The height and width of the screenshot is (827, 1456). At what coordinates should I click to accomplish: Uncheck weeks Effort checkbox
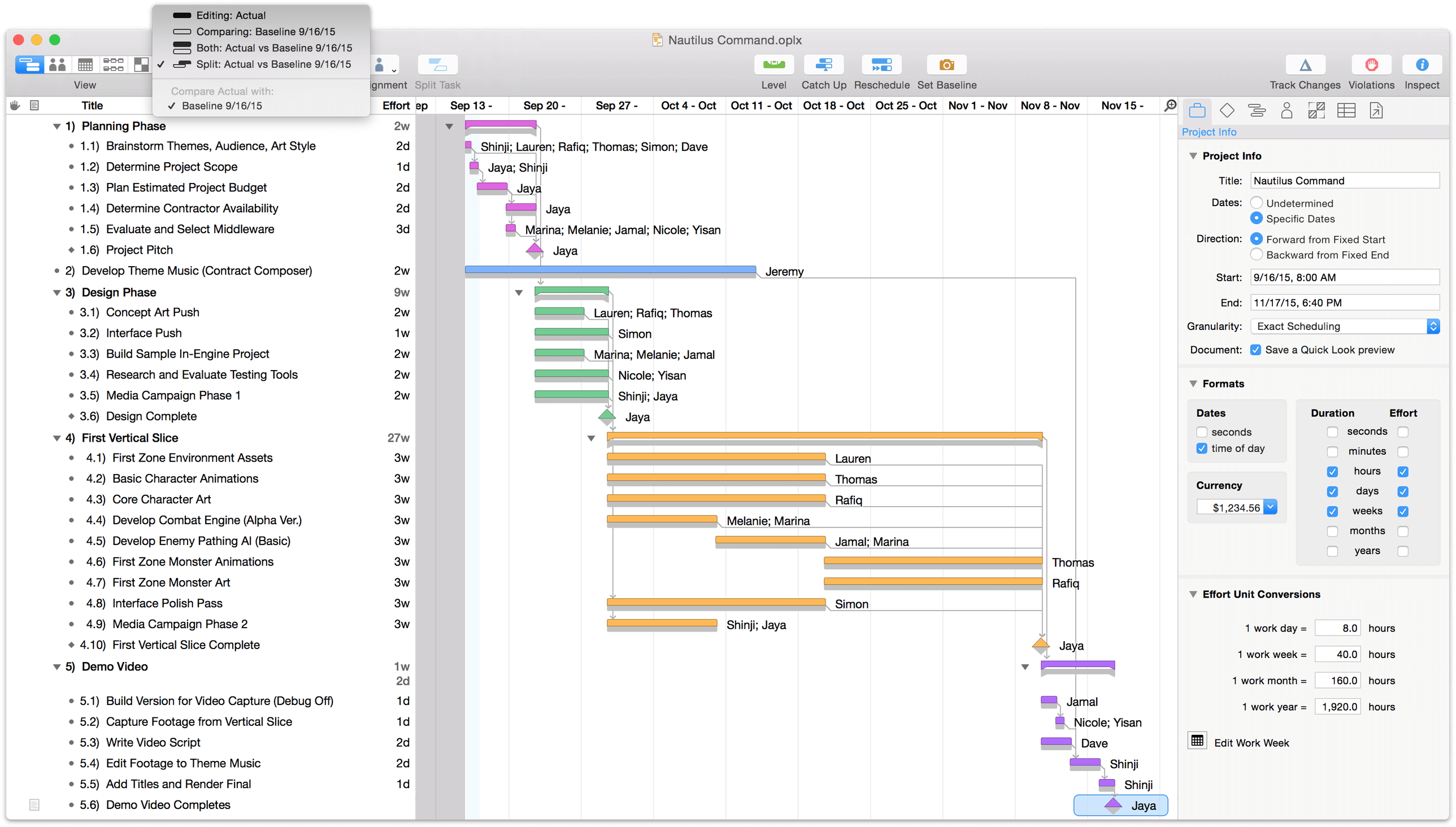[x=1402, y=511]
